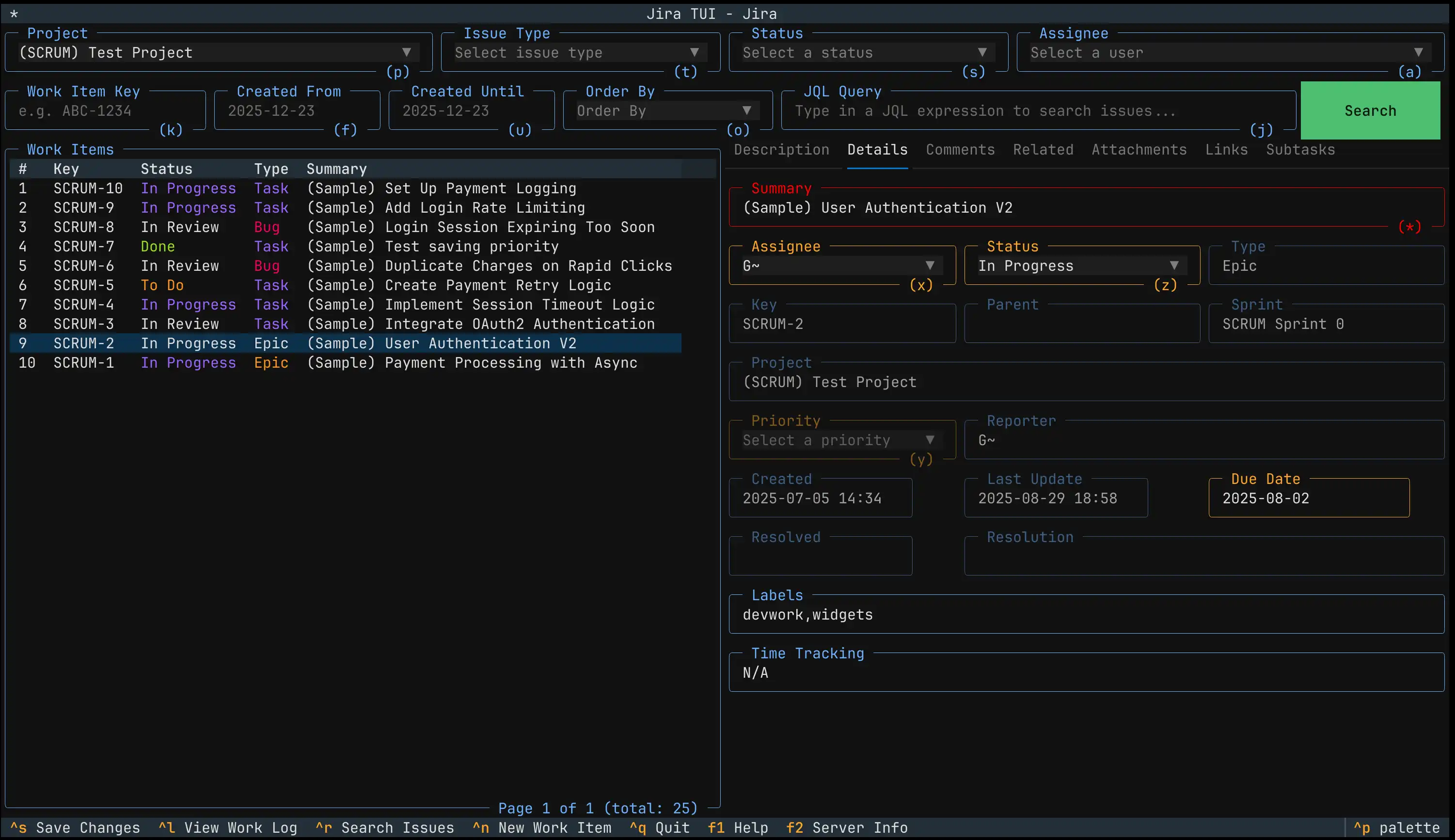This screenshot has width=1455, height=840.
Task: Click the Created Until date field
Action: 472,111
